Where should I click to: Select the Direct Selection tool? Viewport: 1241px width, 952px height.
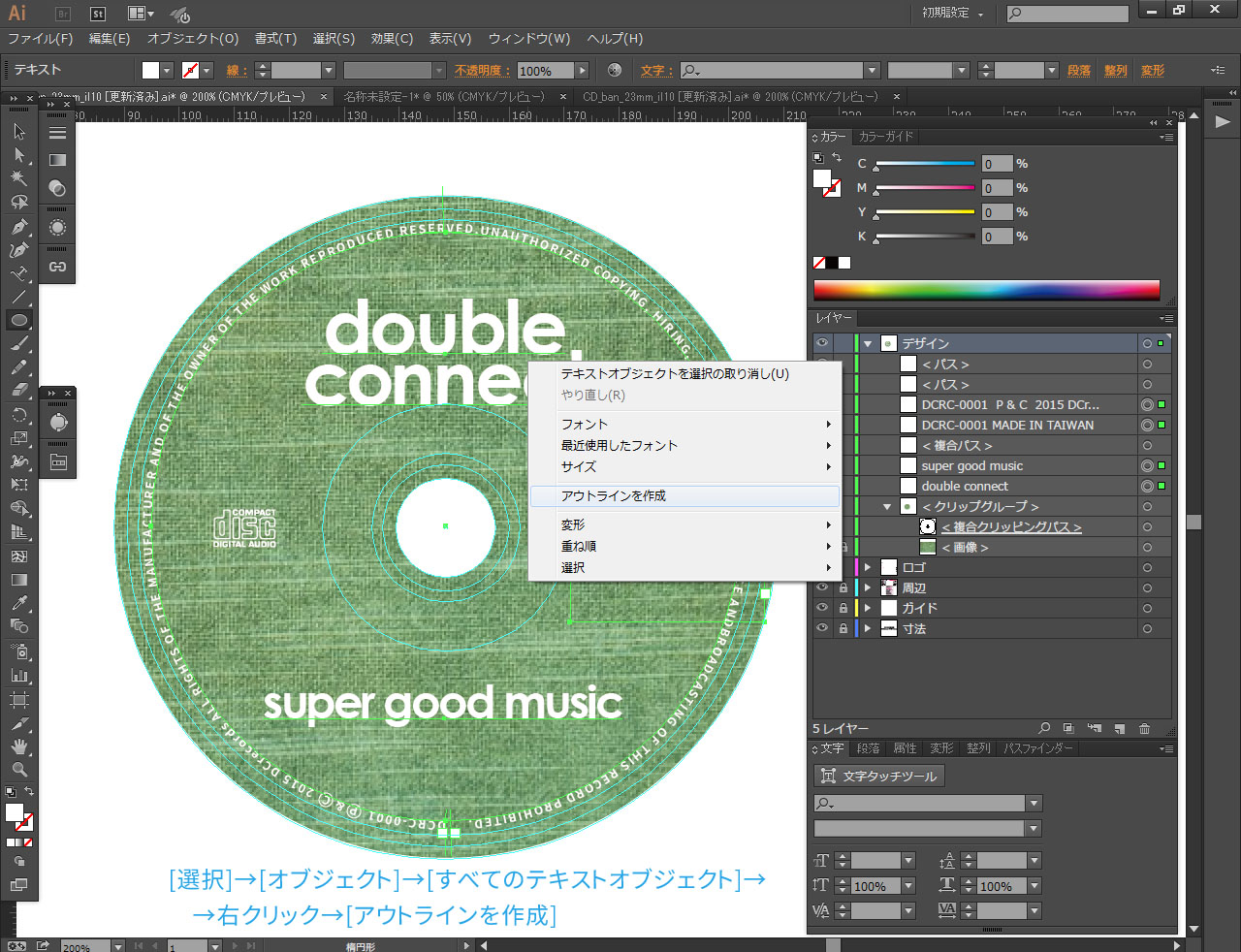pos(18,155)
